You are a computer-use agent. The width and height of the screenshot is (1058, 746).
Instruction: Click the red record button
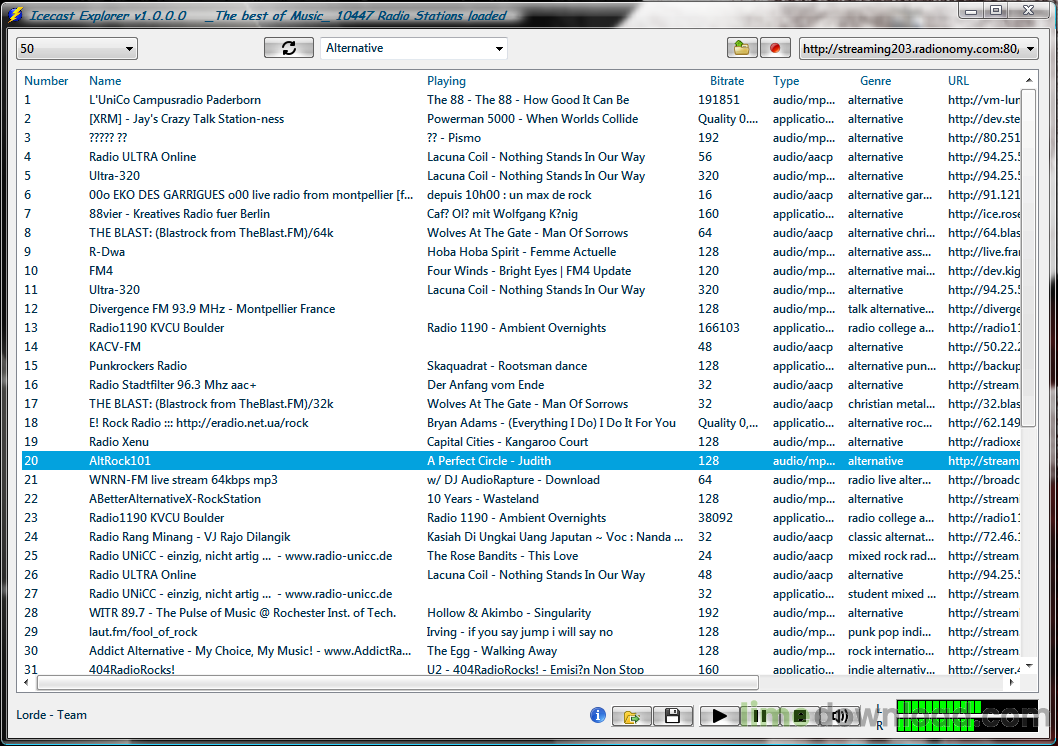point(774,48)
